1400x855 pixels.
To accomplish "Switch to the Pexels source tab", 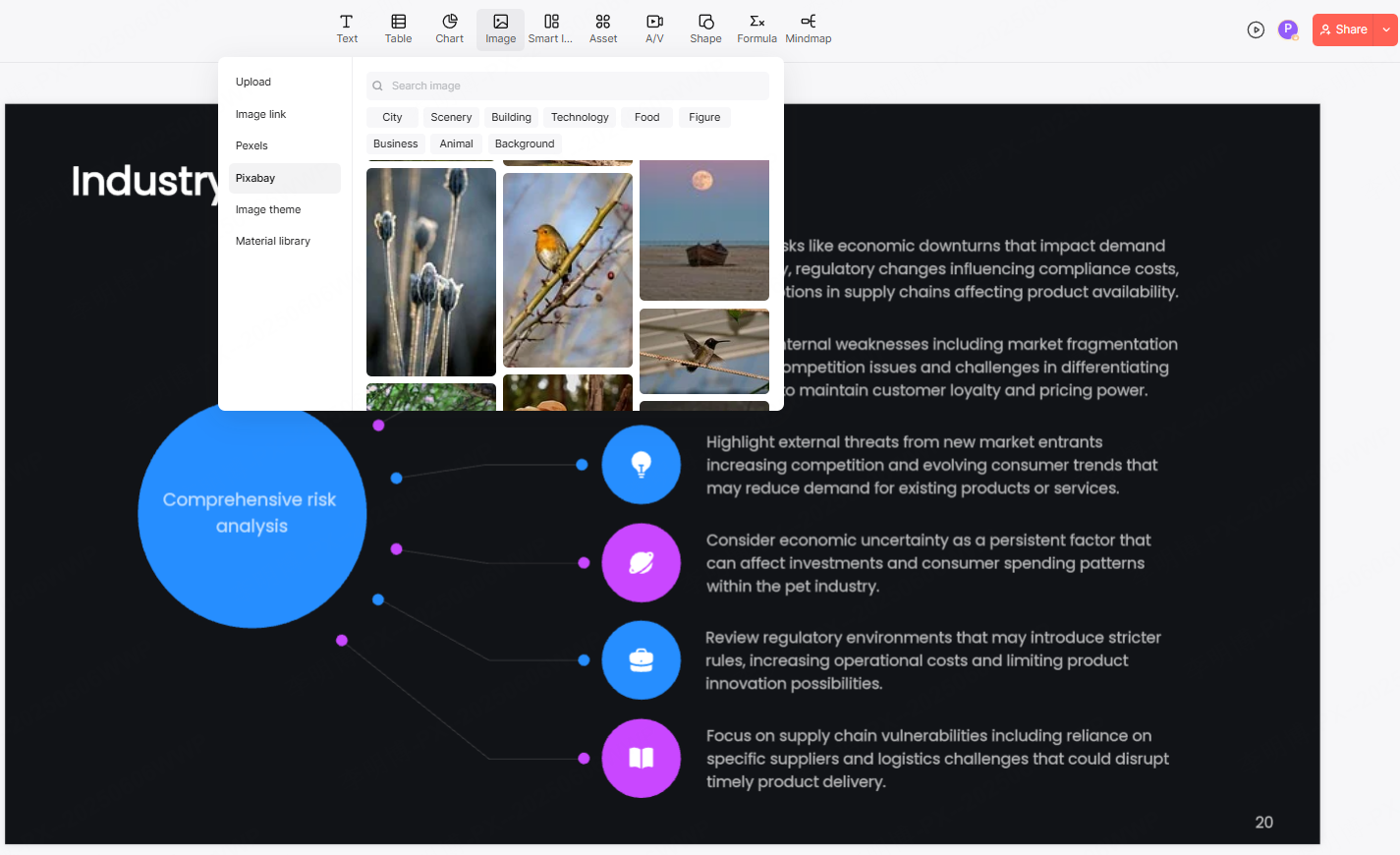I will click(252, 145).
